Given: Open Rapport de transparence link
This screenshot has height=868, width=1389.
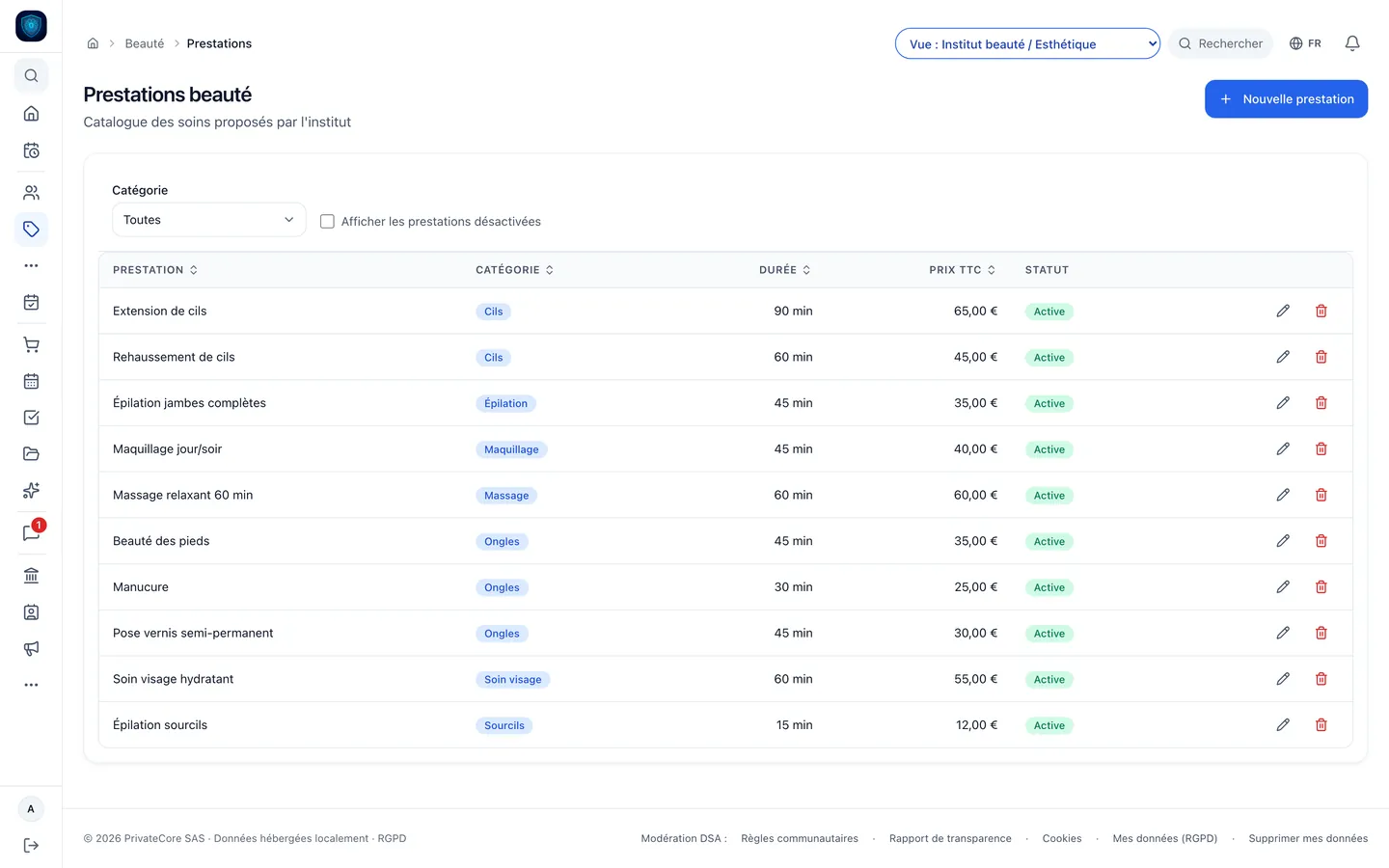Looking at the screenshot, I should point(950,839).
